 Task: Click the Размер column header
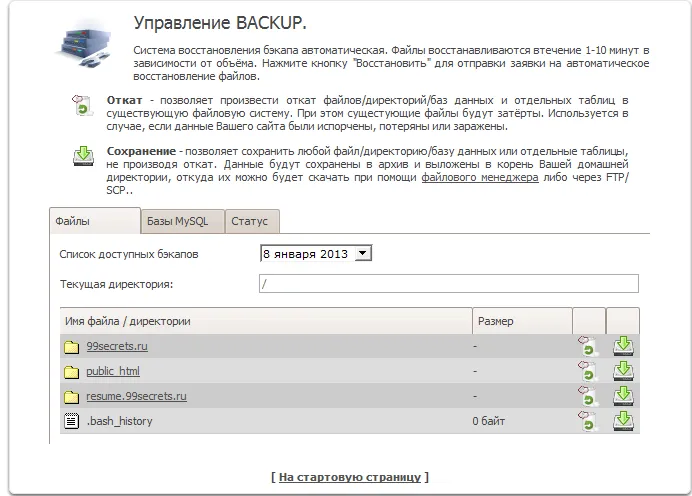click(x=522, y=321)
